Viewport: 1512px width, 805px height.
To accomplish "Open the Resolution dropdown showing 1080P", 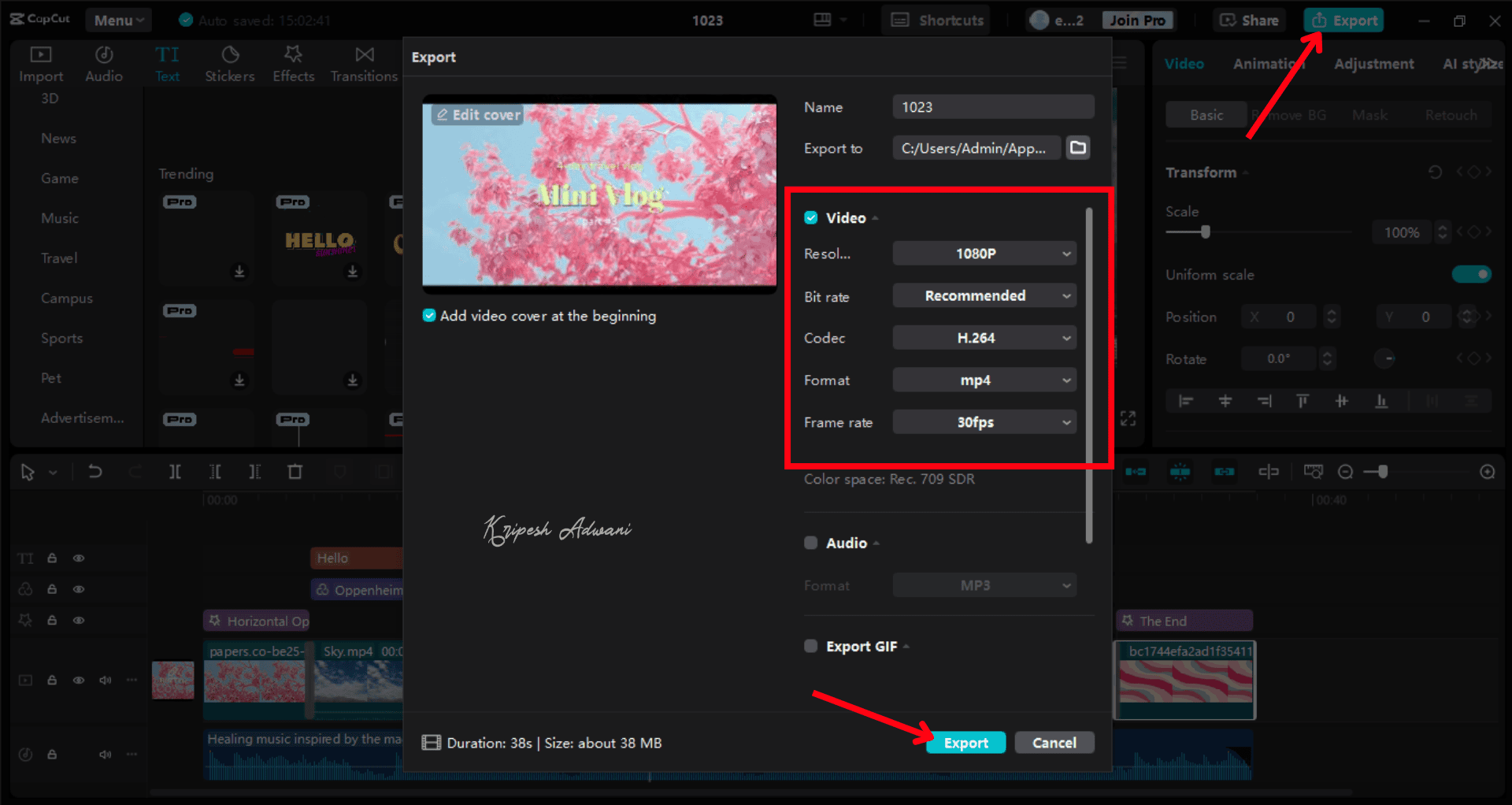I will pyautogui.click(x=984, y=254).
